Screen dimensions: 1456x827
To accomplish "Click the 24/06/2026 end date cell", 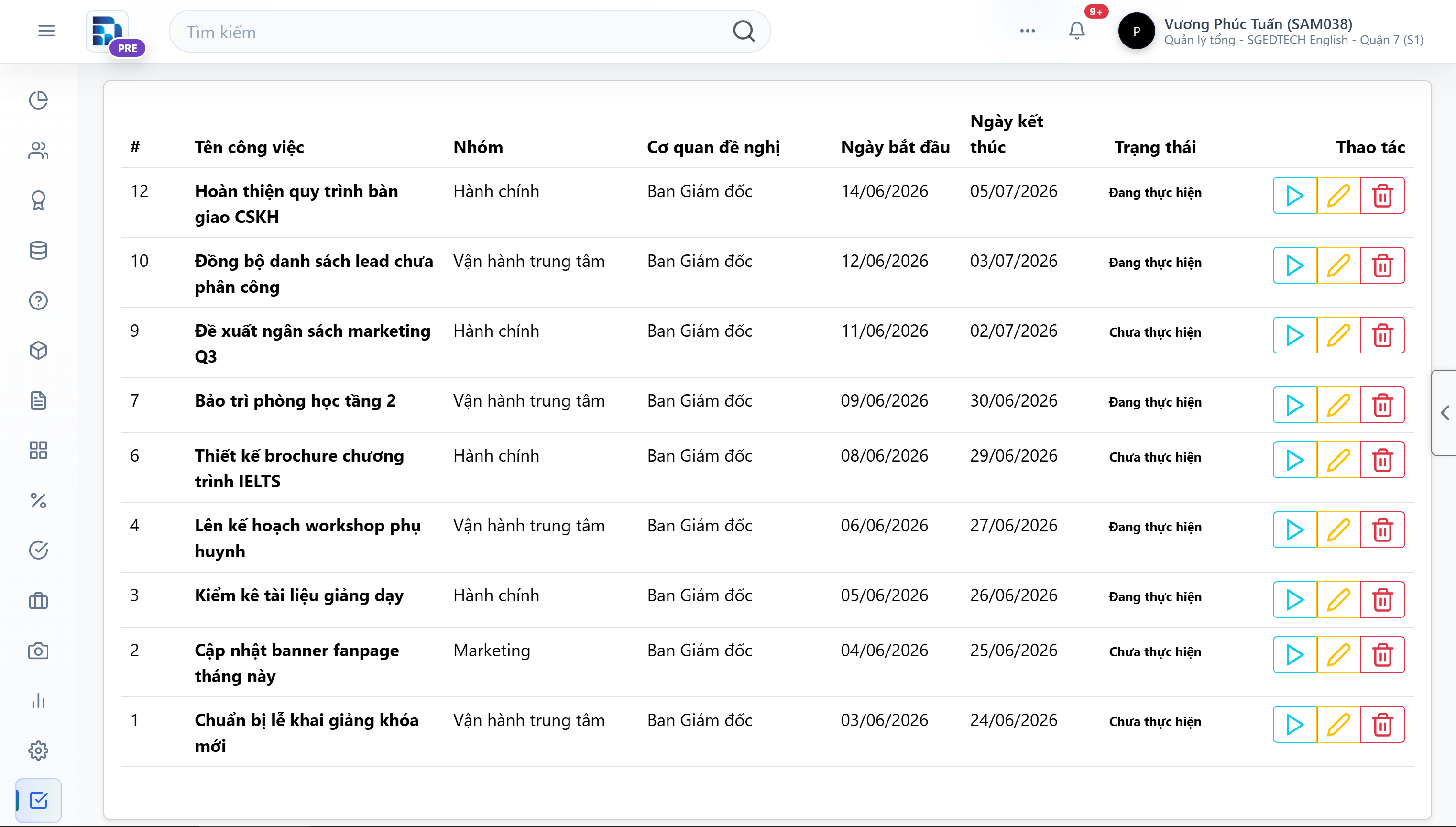I will pos(1014,720).
